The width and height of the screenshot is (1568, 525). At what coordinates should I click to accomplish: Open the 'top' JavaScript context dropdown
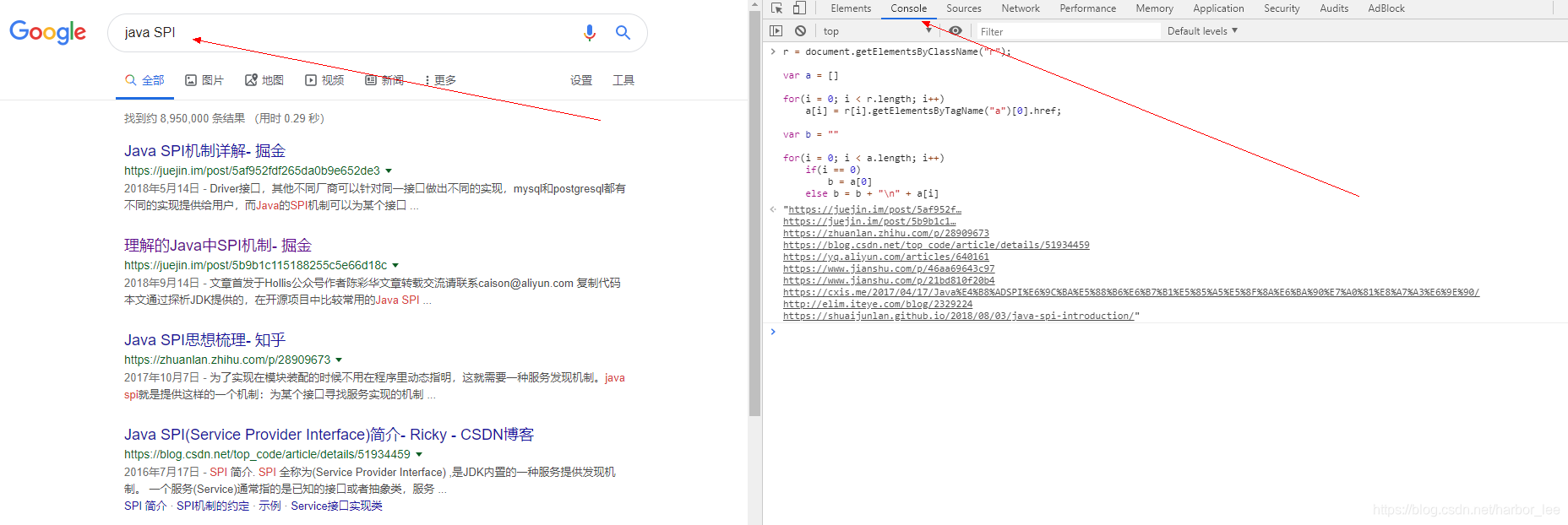point(877,31)
